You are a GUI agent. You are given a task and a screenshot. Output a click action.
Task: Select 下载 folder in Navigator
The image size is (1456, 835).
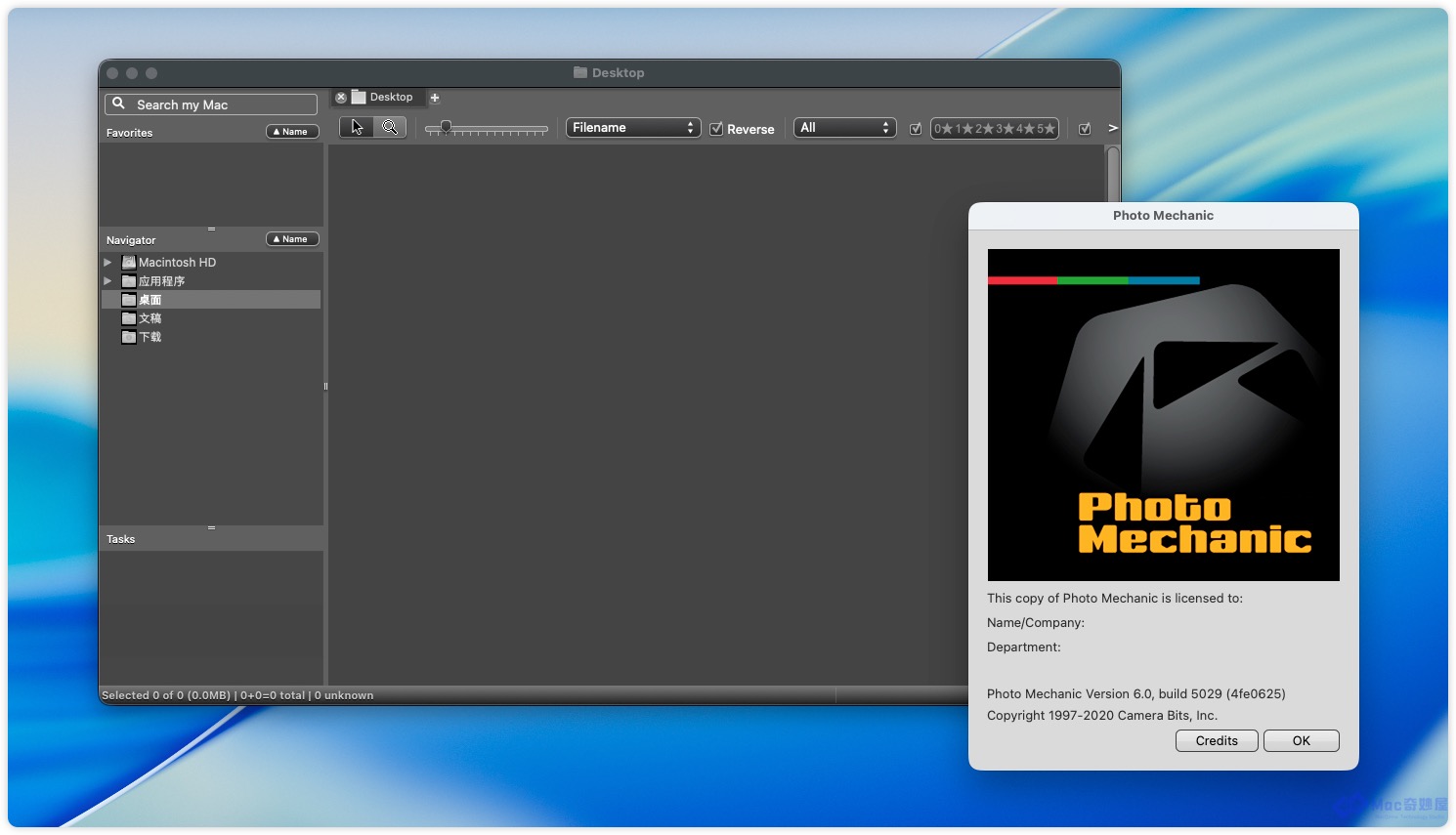pyautogui.click(x=211, y=337)
